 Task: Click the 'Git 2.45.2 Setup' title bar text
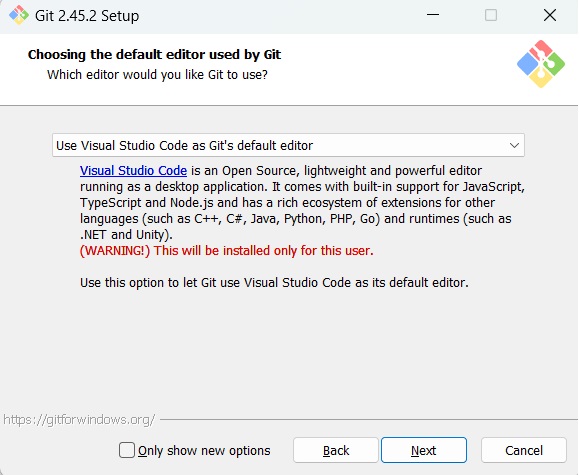[87, 16]
